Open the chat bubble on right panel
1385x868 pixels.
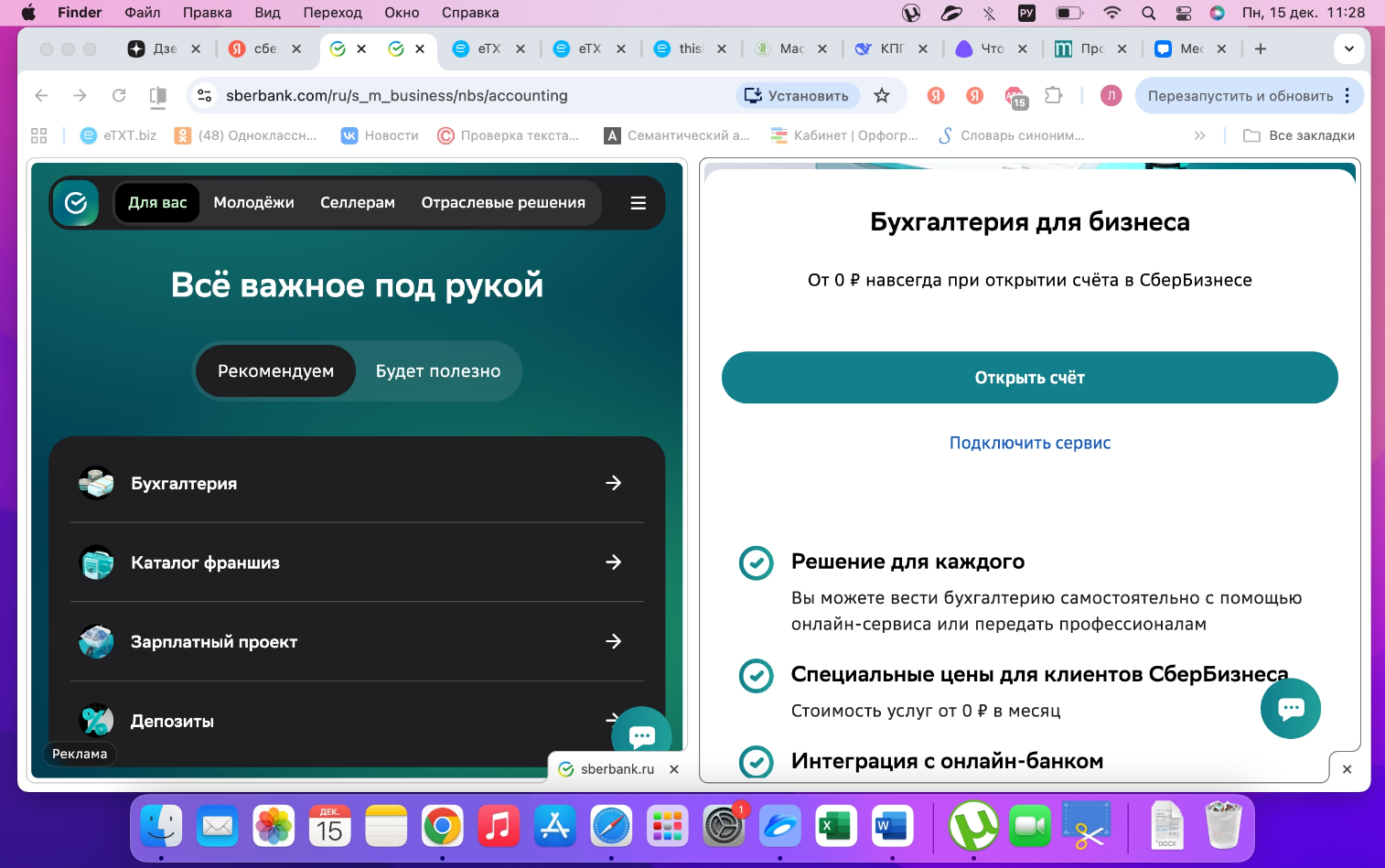coord(1290,708)
